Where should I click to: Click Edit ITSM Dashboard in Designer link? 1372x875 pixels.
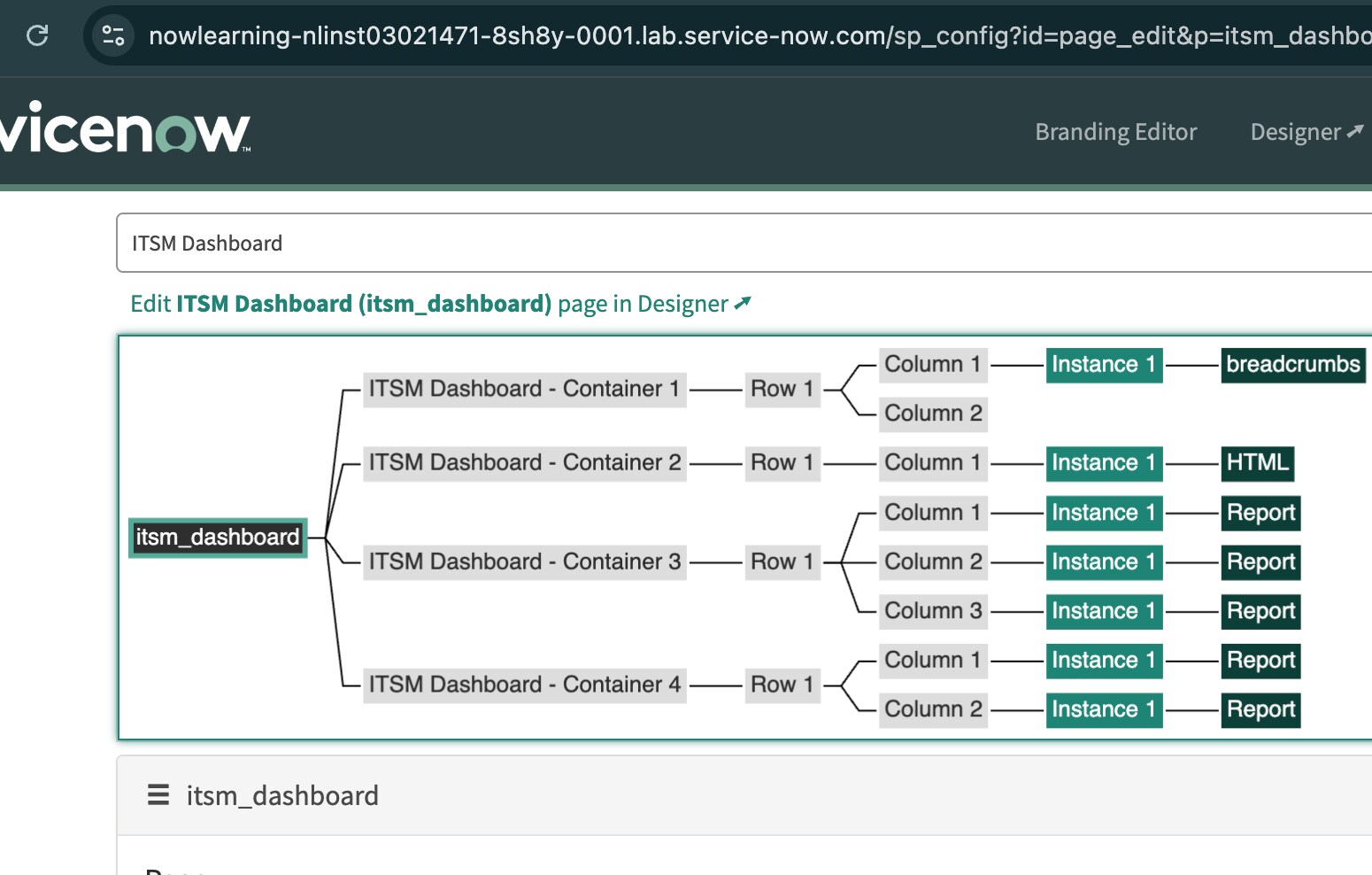click(x=440, y=303)
